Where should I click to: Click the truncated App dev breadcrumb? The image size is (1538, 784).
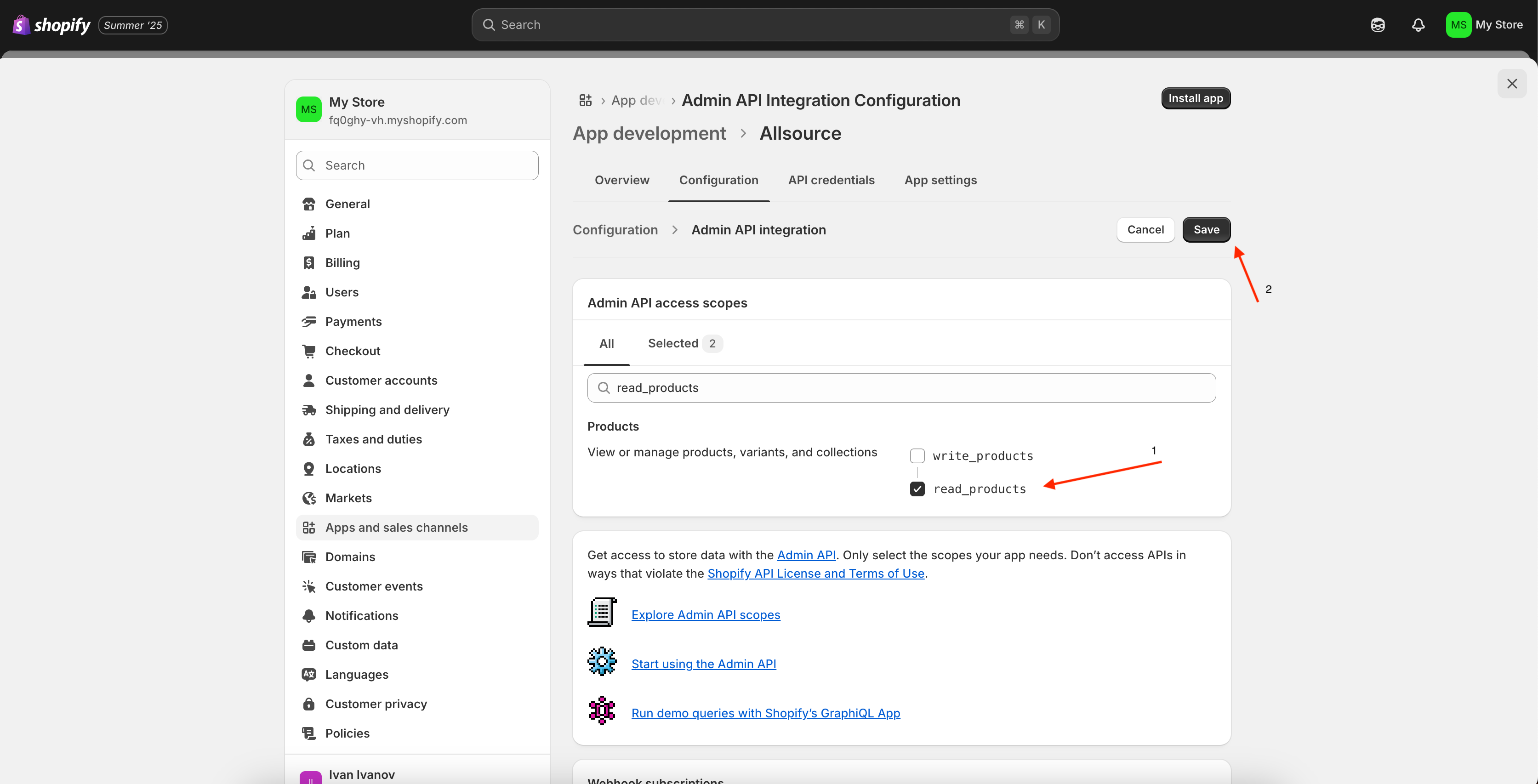tap(637, 100)
